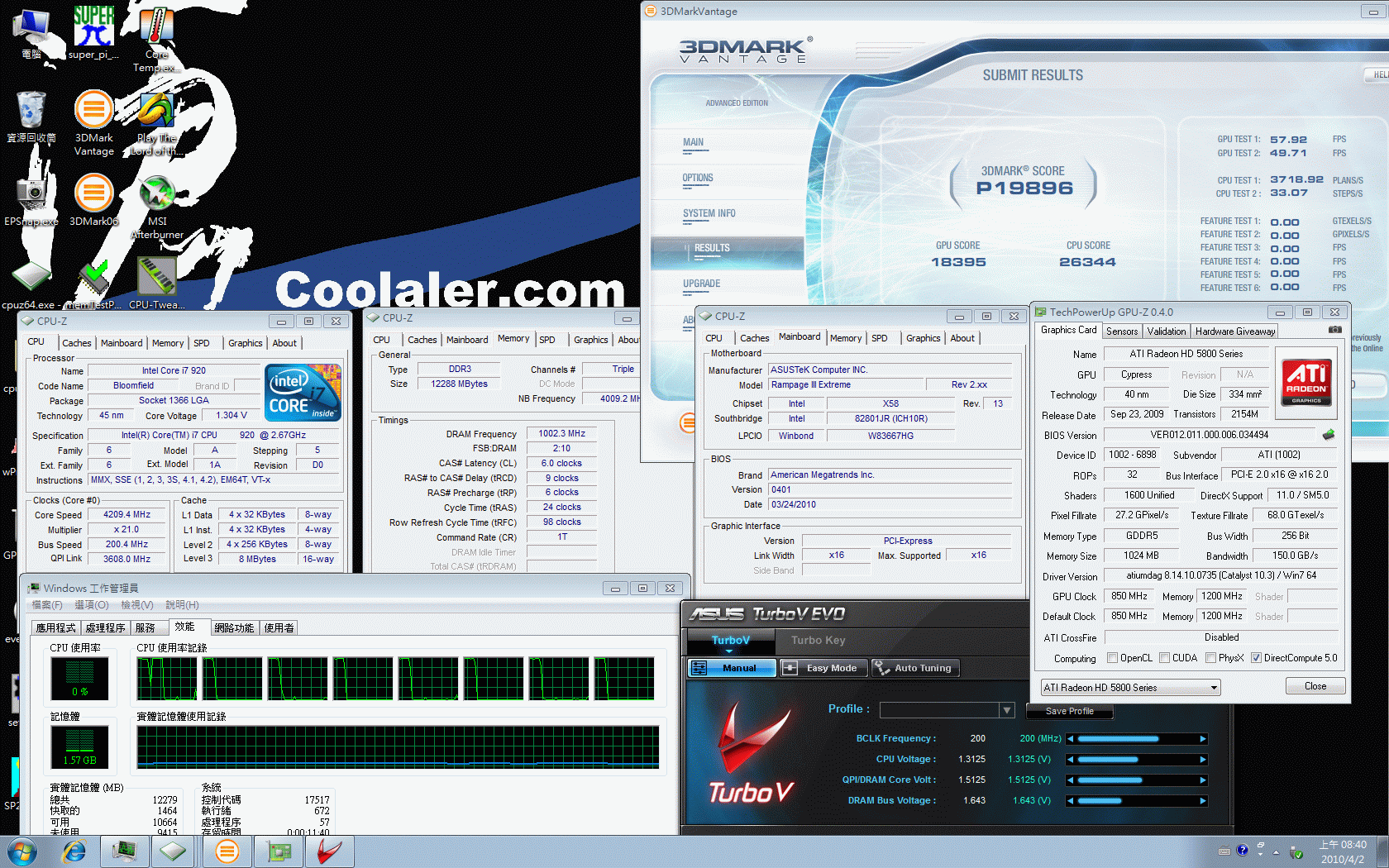This screenshot has height=868, width=1389.
Task: Select Easy Mode in TurboV
Action: click(x=823, y=668)
